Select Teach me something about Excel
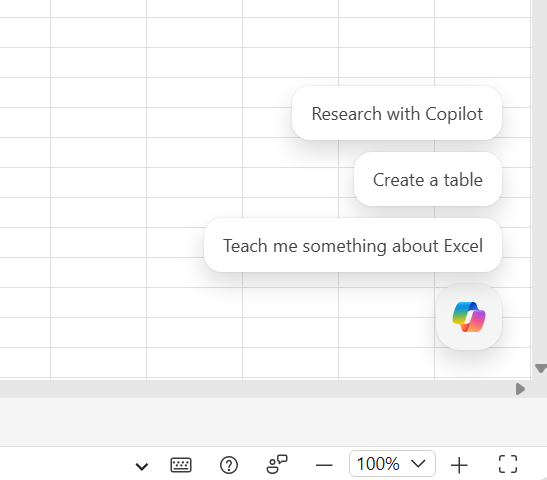 (x=353, y=245)
